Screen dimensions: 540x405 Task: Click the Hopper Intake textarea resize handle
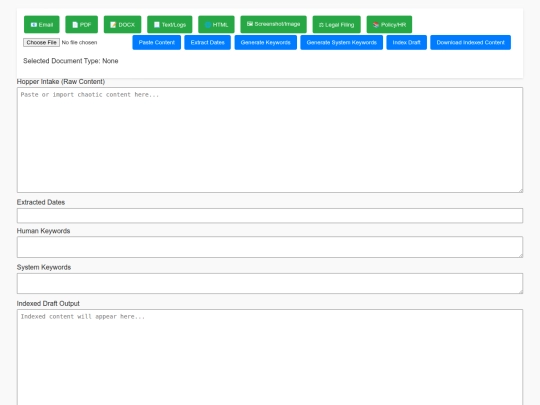[520, 190]
